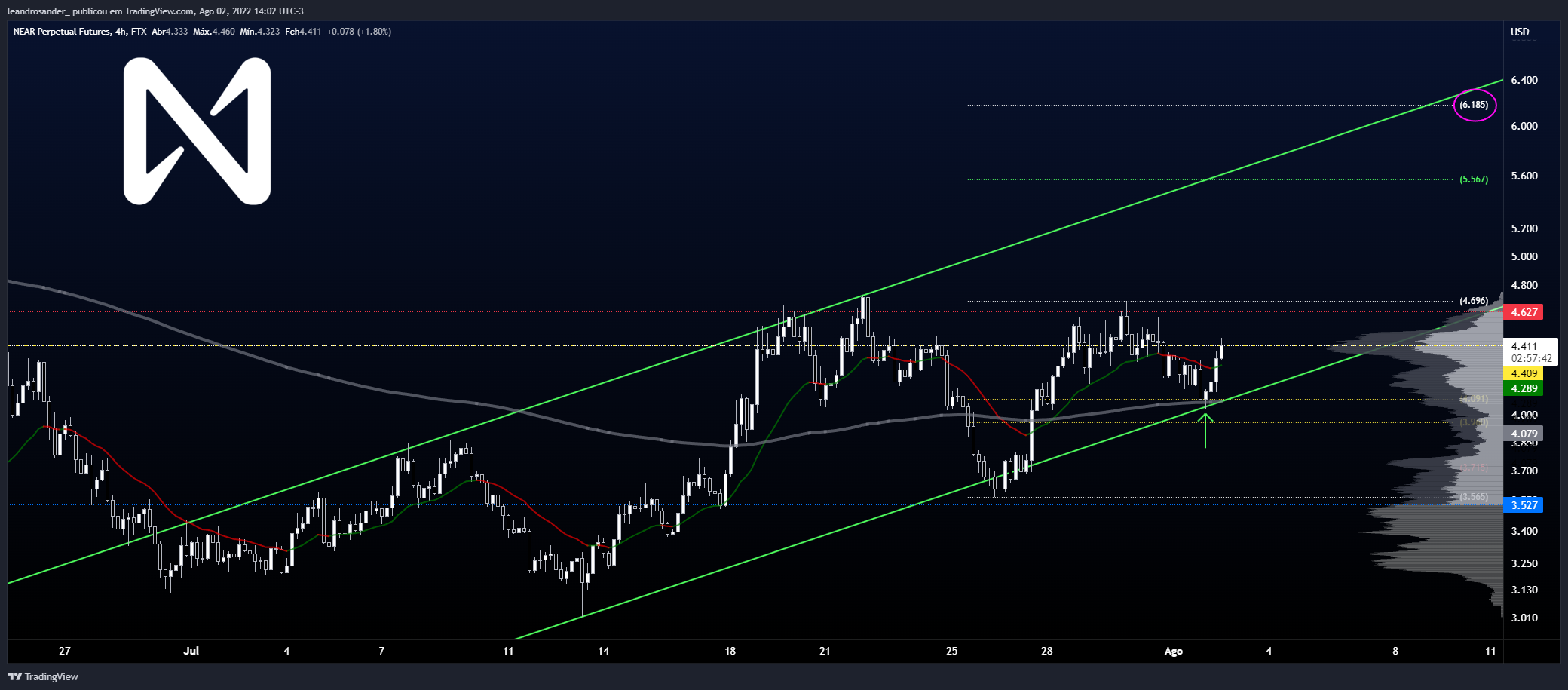Screen dimensions: 1568x690
Task: Click the large NEAR logo image
Action: pos(197,131)
